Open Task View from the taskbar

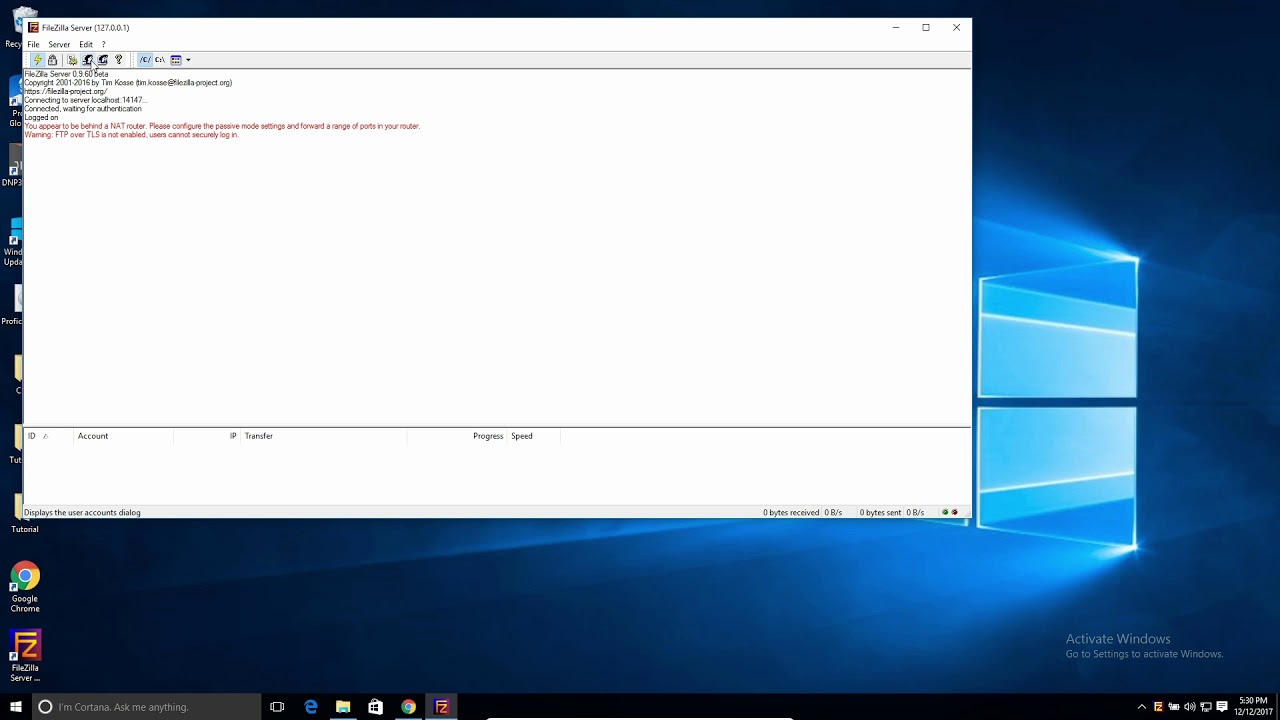pyautogui.click(x=277, y=707)
